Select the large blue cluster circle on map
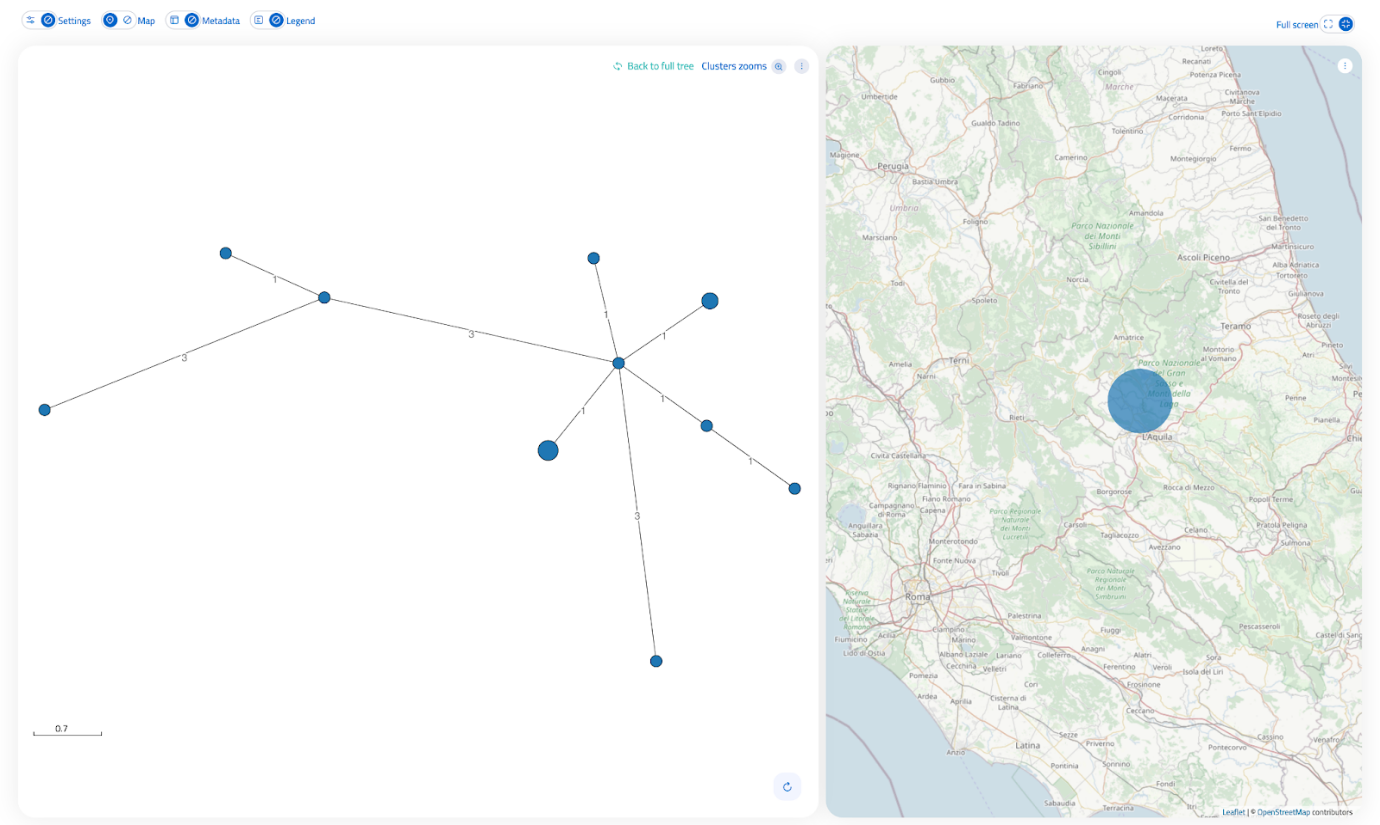The image size is (1380, 825). click(1138, 400)
